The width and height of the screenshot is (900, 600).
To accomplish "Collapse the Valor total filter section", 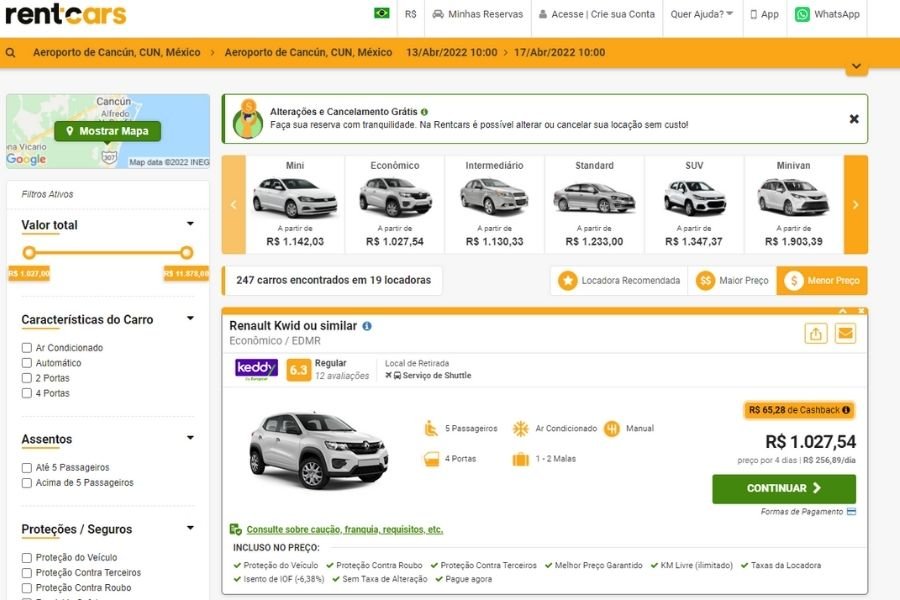I will click(190, 223).
